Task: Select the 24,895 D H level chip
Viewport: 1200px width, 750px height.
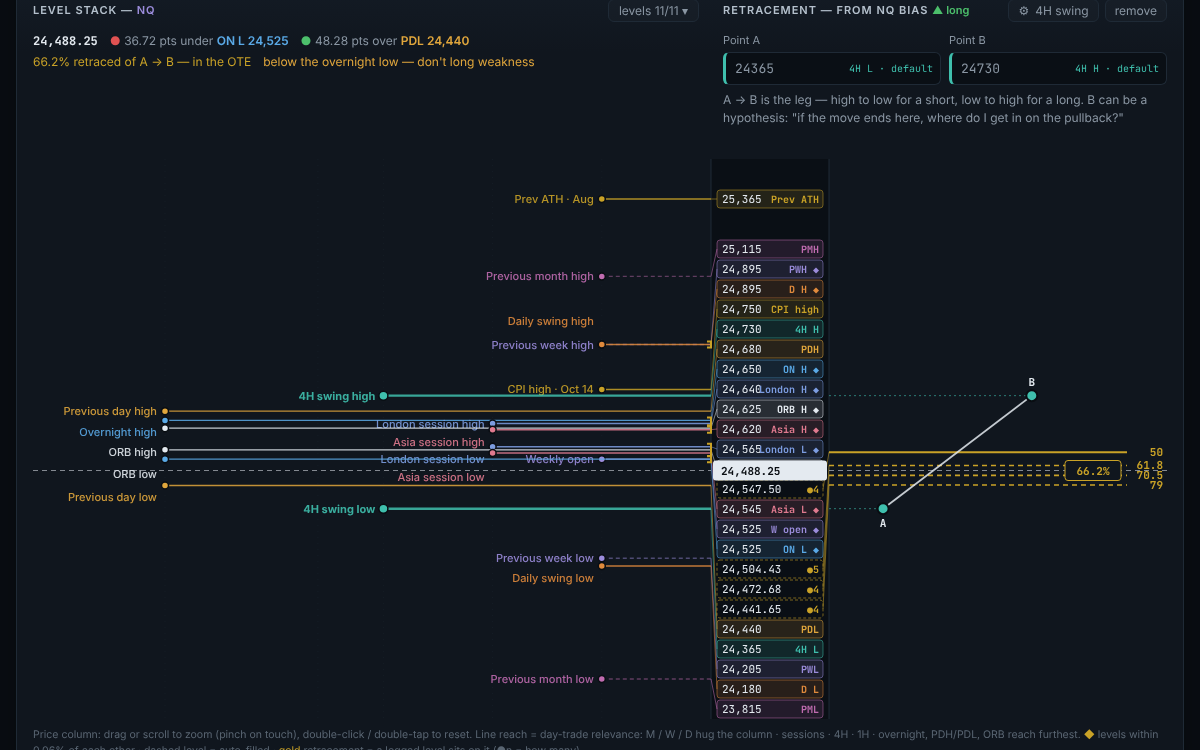Action: pos(770,289)
